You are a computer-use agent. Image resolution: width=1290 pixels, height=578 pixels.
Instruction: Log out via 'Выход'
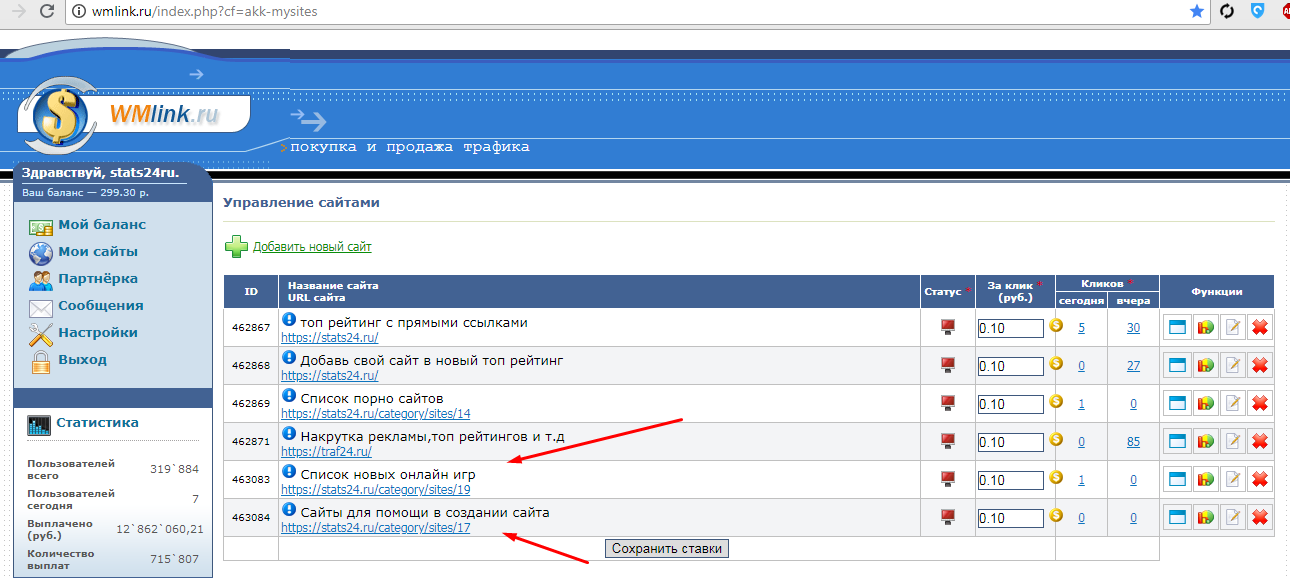click(82, 360)
